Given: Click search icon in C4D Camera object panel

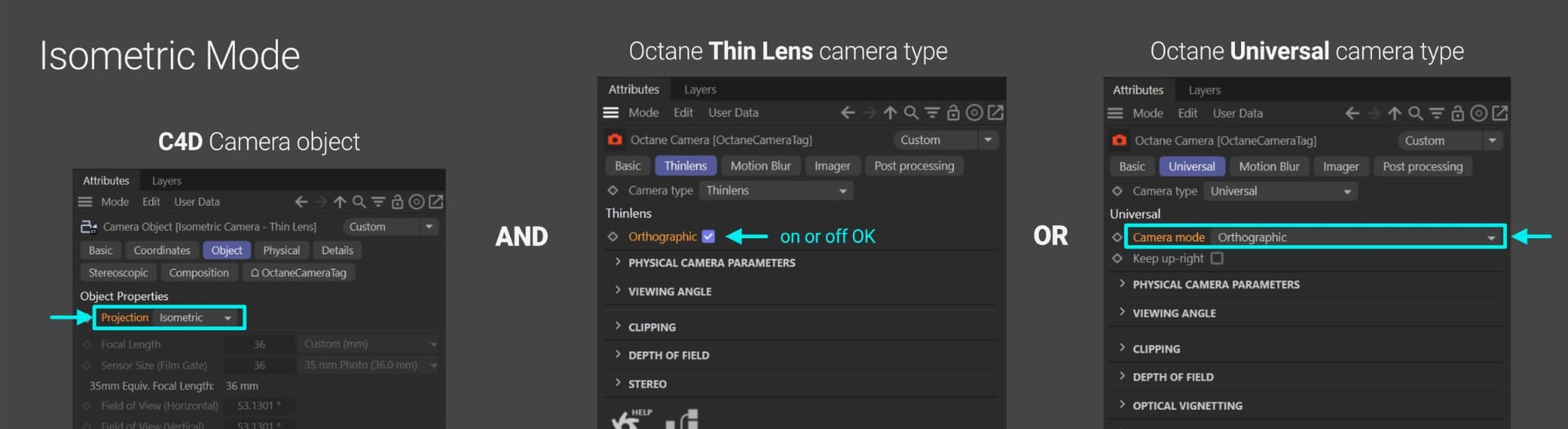Looking at the screenshot, I should pos(358,202).
